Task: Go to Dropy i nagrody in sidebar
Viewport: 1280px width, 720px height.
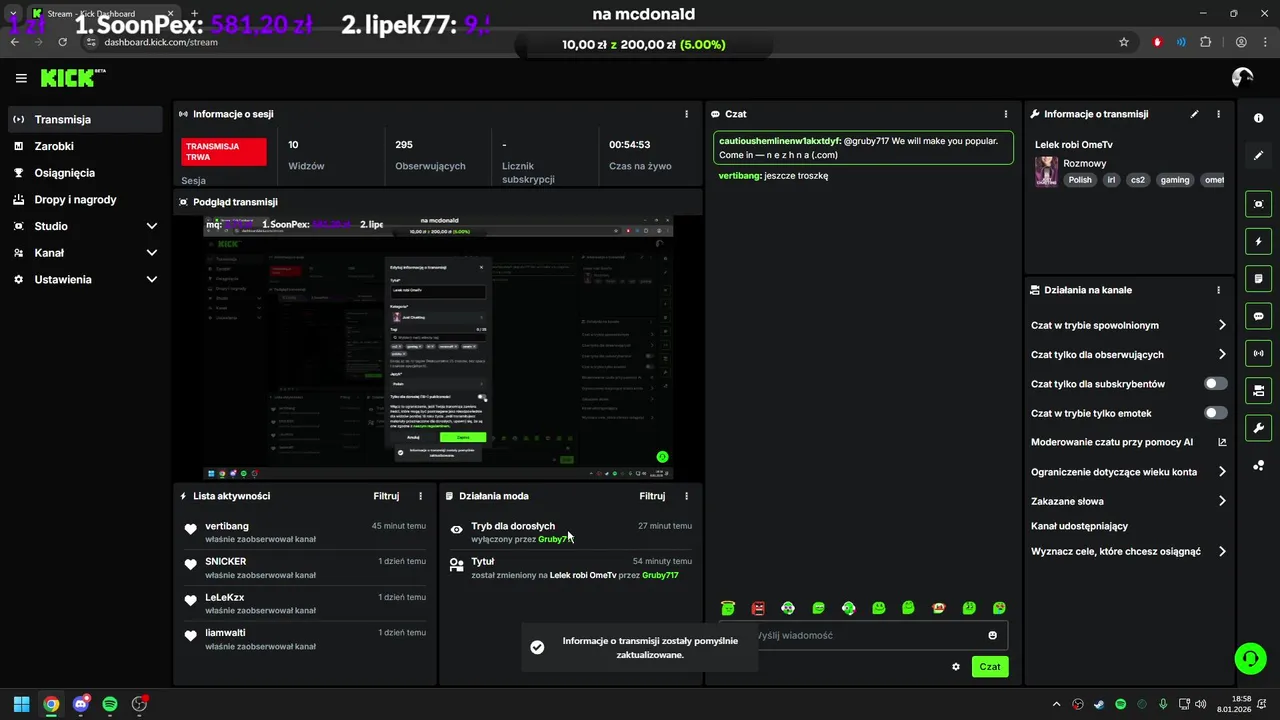Action: (x=85, y=199)
